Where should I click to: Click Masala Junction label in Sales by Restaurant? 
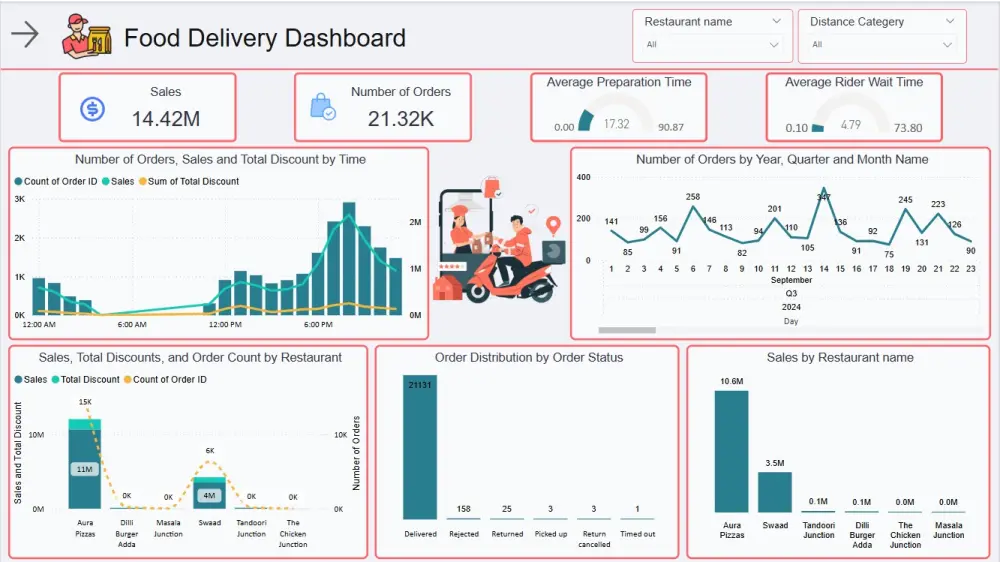948,530
